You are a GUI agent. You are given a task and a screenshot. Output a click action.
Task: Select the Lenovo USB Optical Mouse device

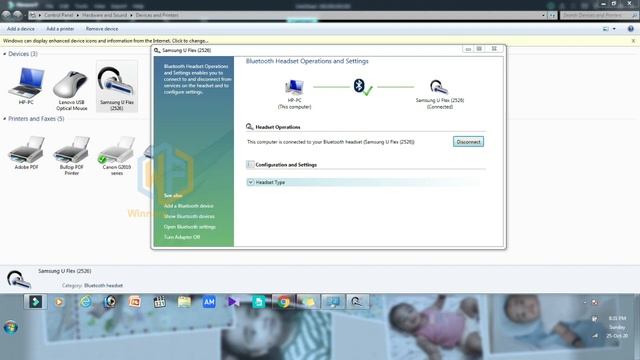pyautogui.click(x=71, y=85)
